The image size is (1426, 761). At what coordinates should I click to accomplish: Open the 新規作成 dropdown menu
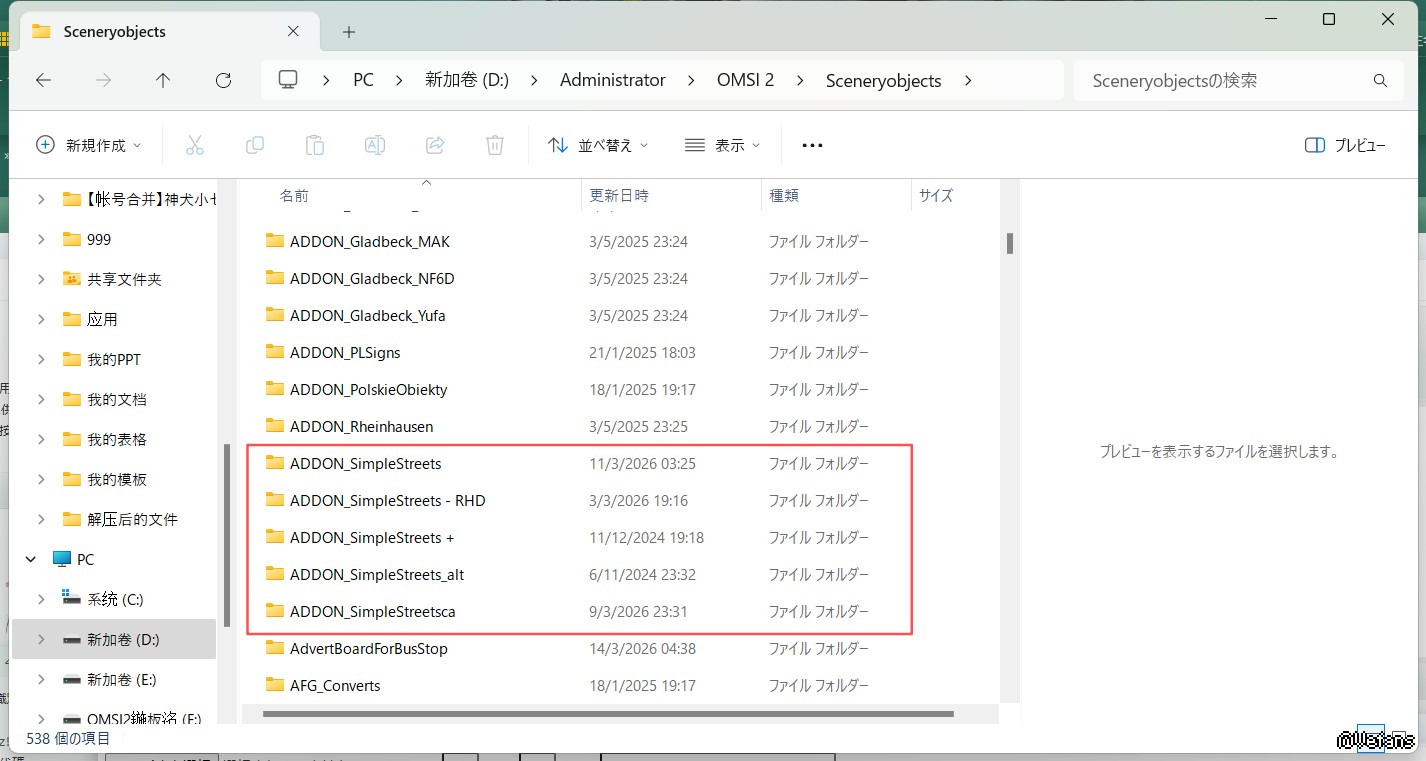[88, 145]
